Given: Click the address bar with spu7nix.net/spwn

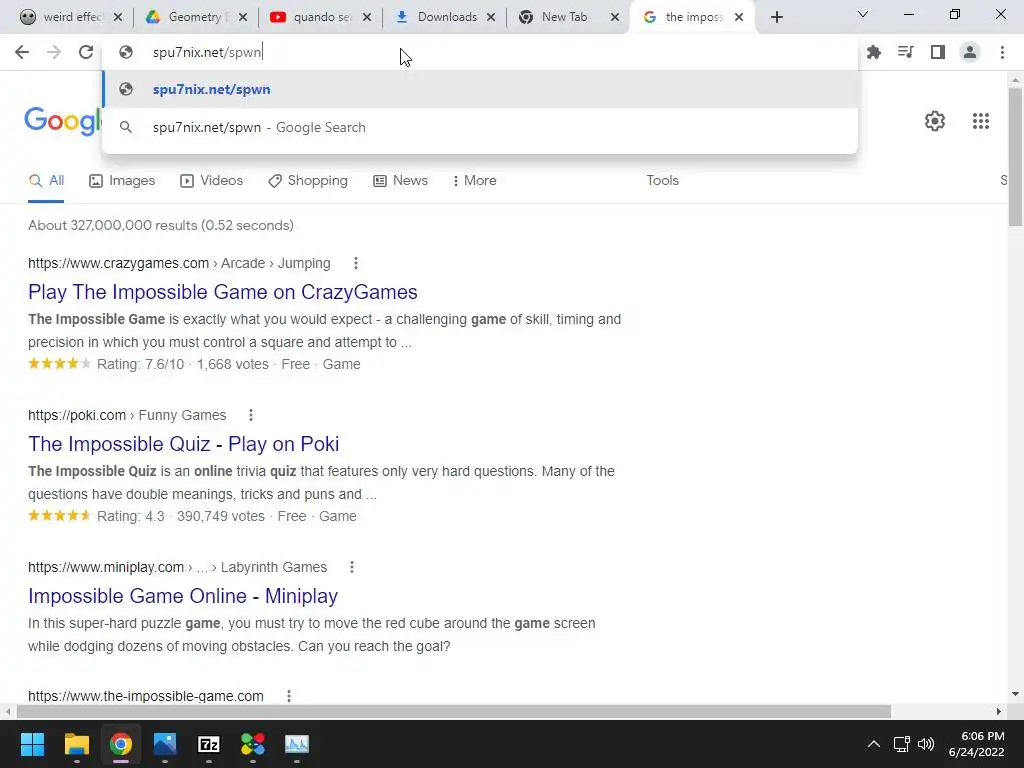Looking at the screenshot, I should click(479, 52).
